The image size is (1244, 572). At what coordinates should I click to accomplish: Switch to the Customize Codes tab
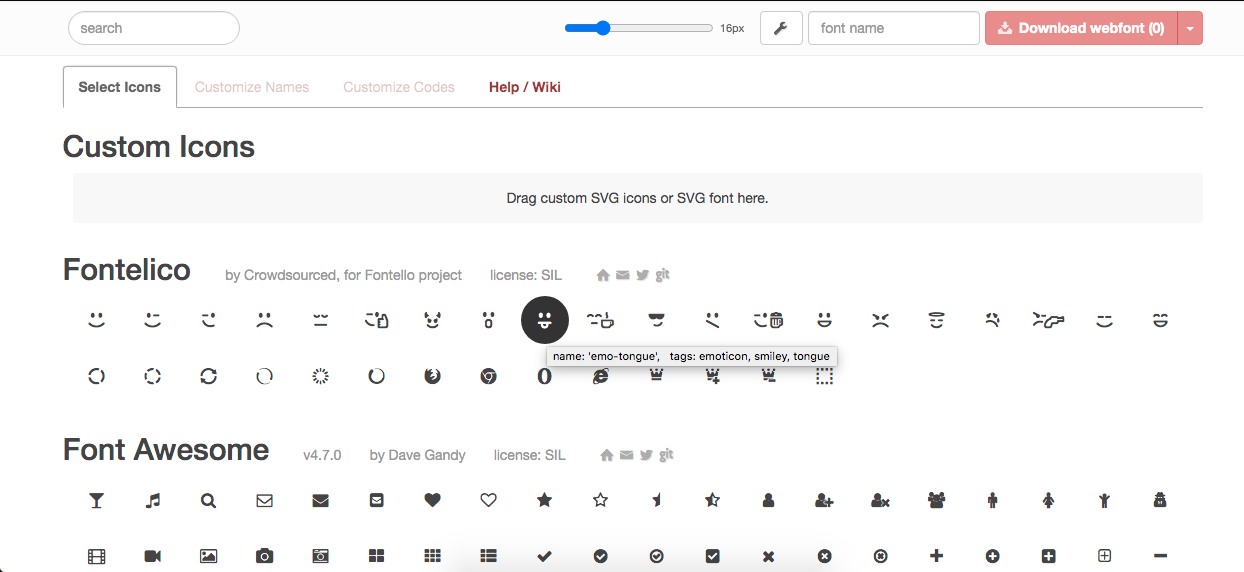(x=399, y=87)
